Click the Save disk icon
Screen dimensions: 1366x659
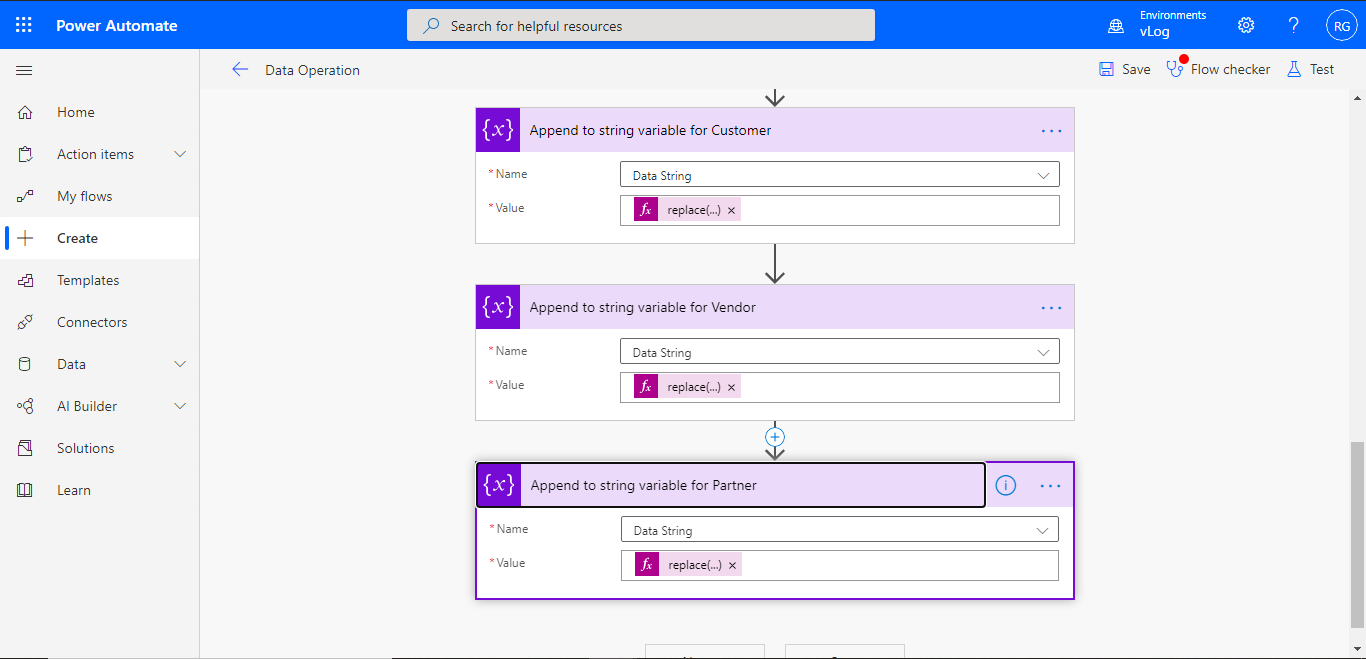[x=1106, y=69]
